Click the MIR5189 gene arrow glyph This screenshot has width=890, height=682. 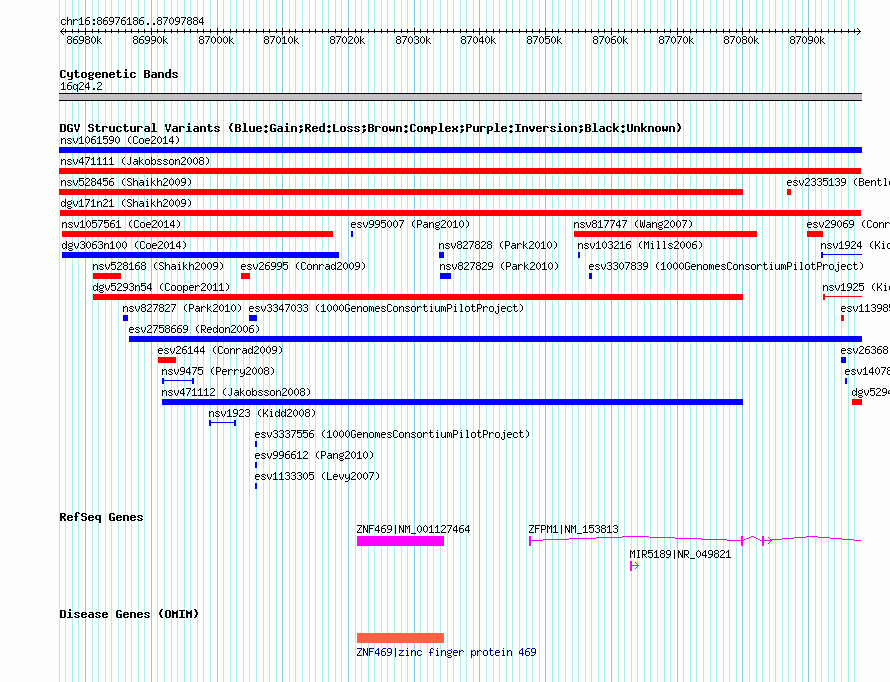(635, 566)
